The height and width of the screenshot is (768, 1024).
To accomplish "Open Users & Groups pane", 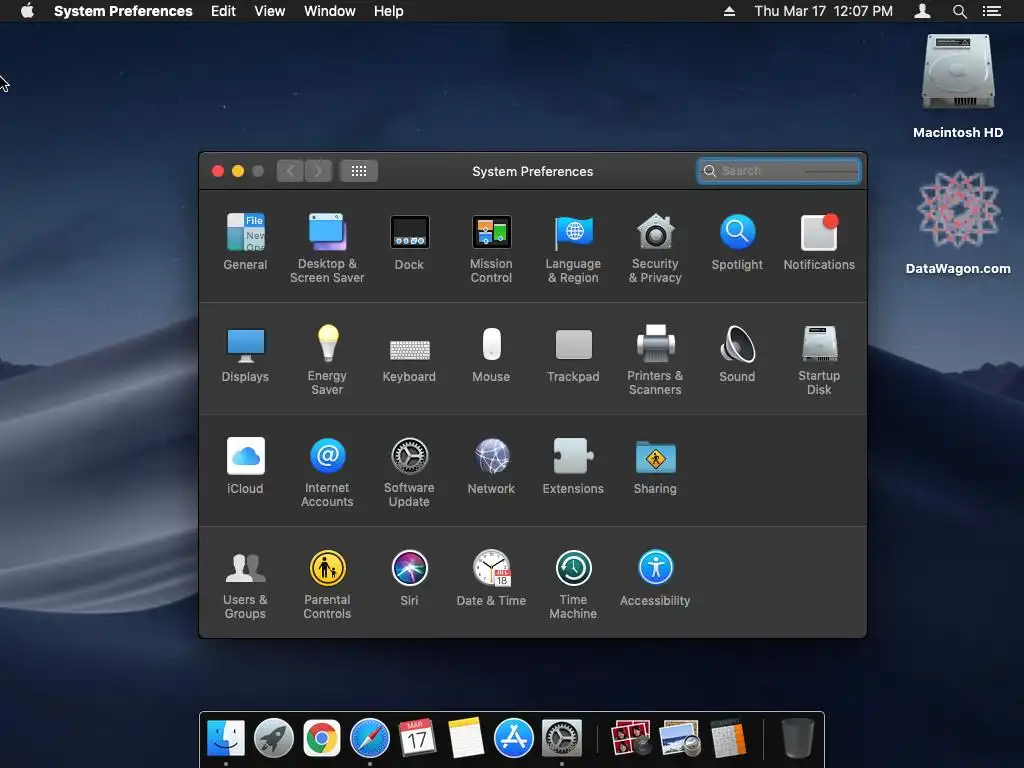I will (x=245, y=584).
